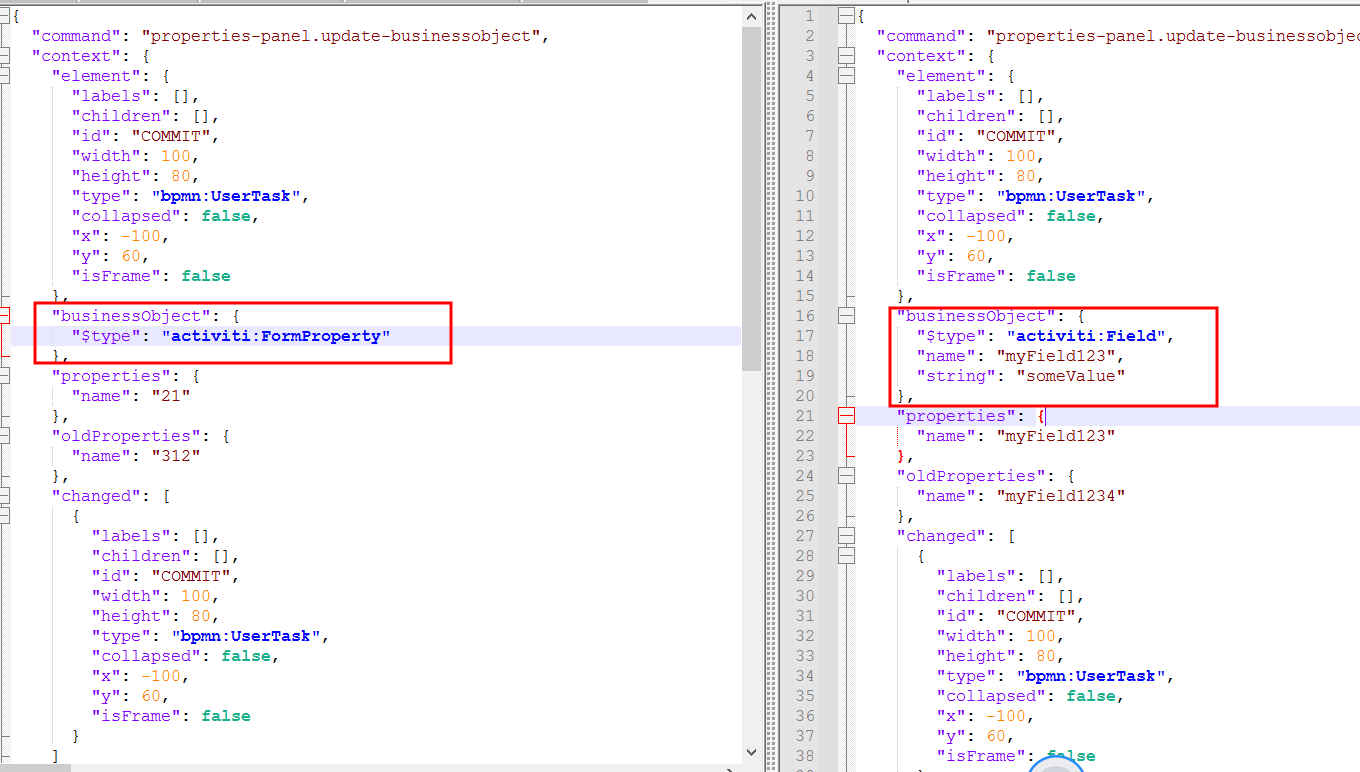Collapse the "oldProperties" fold in left pane

3,436
